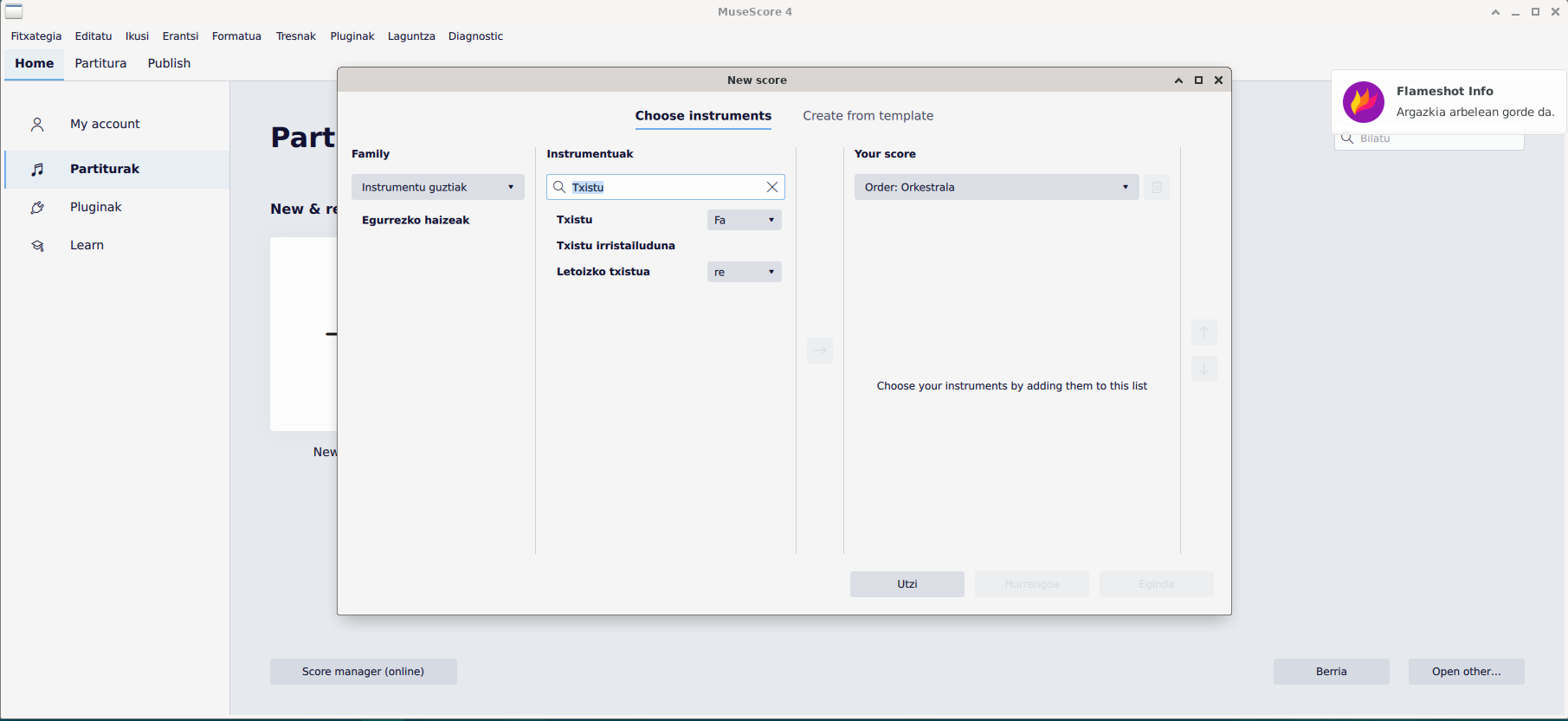This screenshot has height=721, width=1568.
Task: Switch to the Publish tab
Action: pos(169,63)
